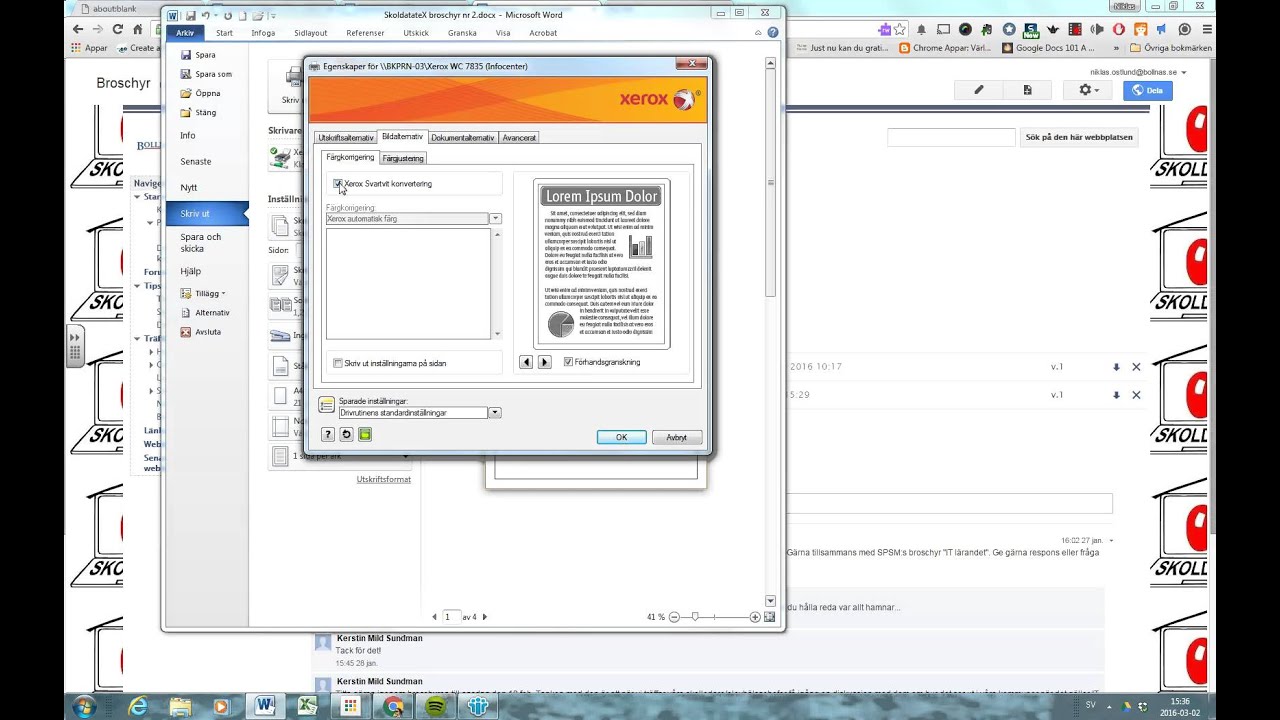Viewport: 1280px width, 720px height.
Task: Click zoom in plus button in Word preview
Action: pyautogui.click(x=755, y=617)
